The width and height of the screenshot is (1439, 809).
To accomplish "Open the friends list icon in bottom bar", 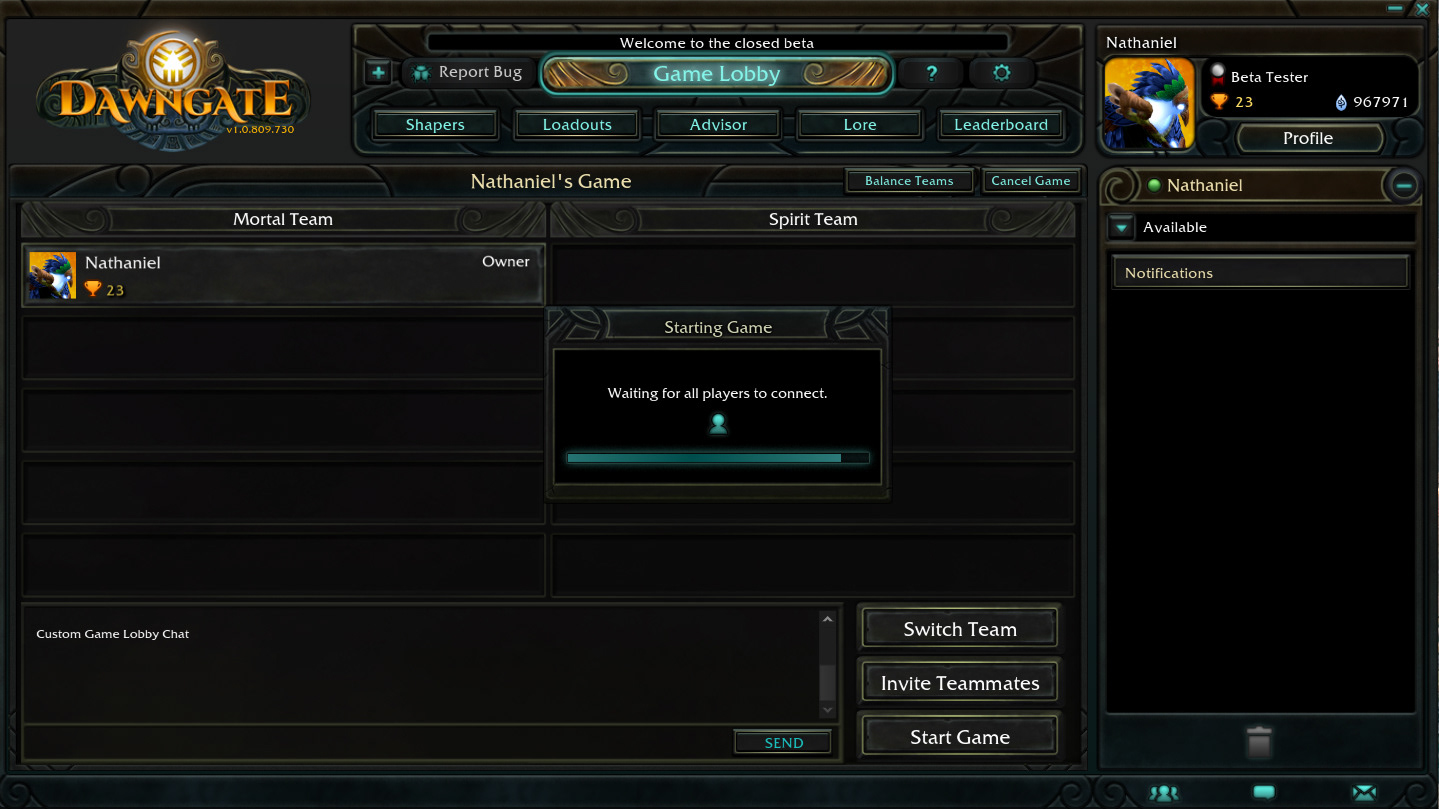I will tap(1163, 793).
